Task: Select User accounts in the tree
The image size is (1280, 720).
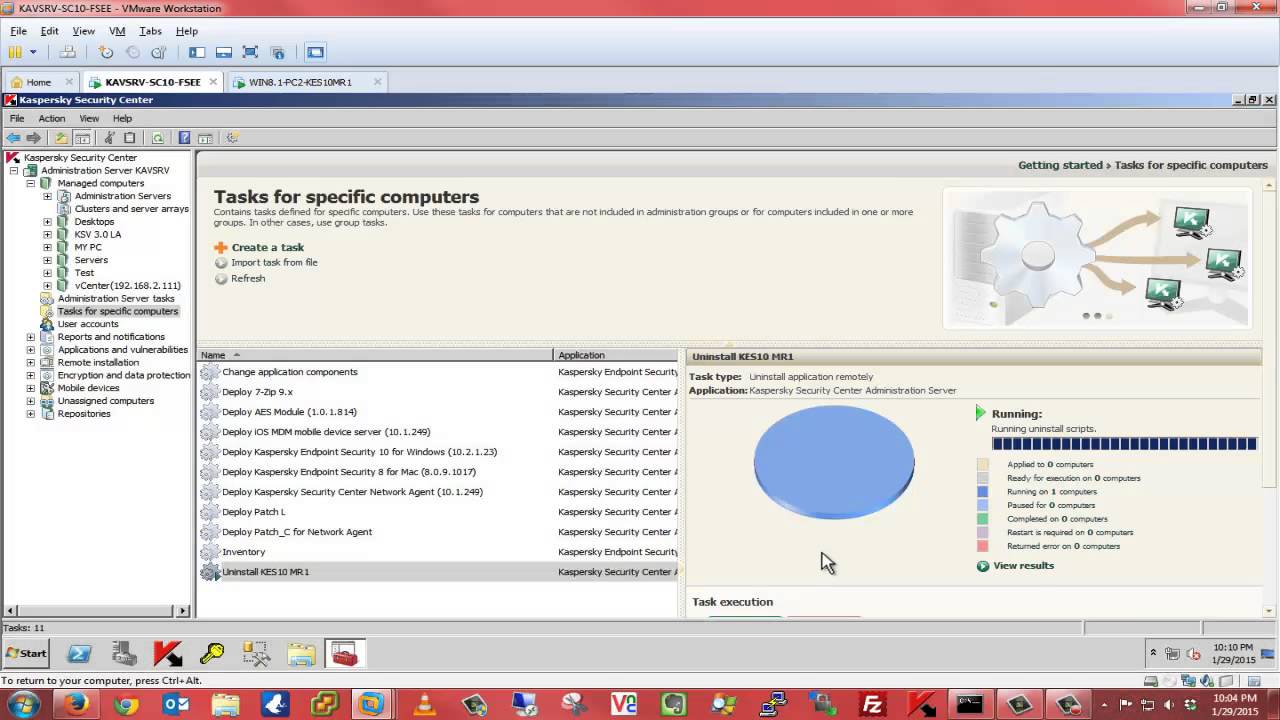Action: (88, 324)
